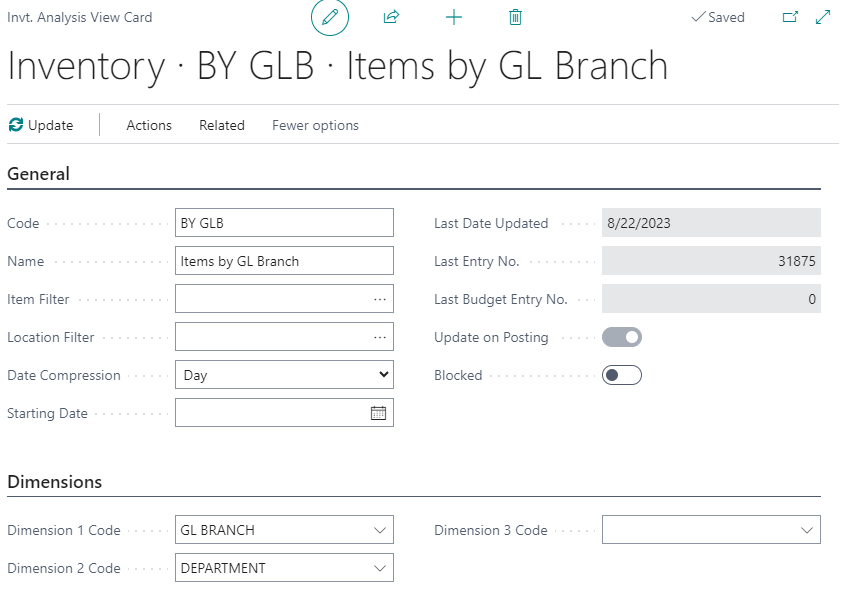Click the share icon in header
852x602 pixels.
[x=391, y=17]
